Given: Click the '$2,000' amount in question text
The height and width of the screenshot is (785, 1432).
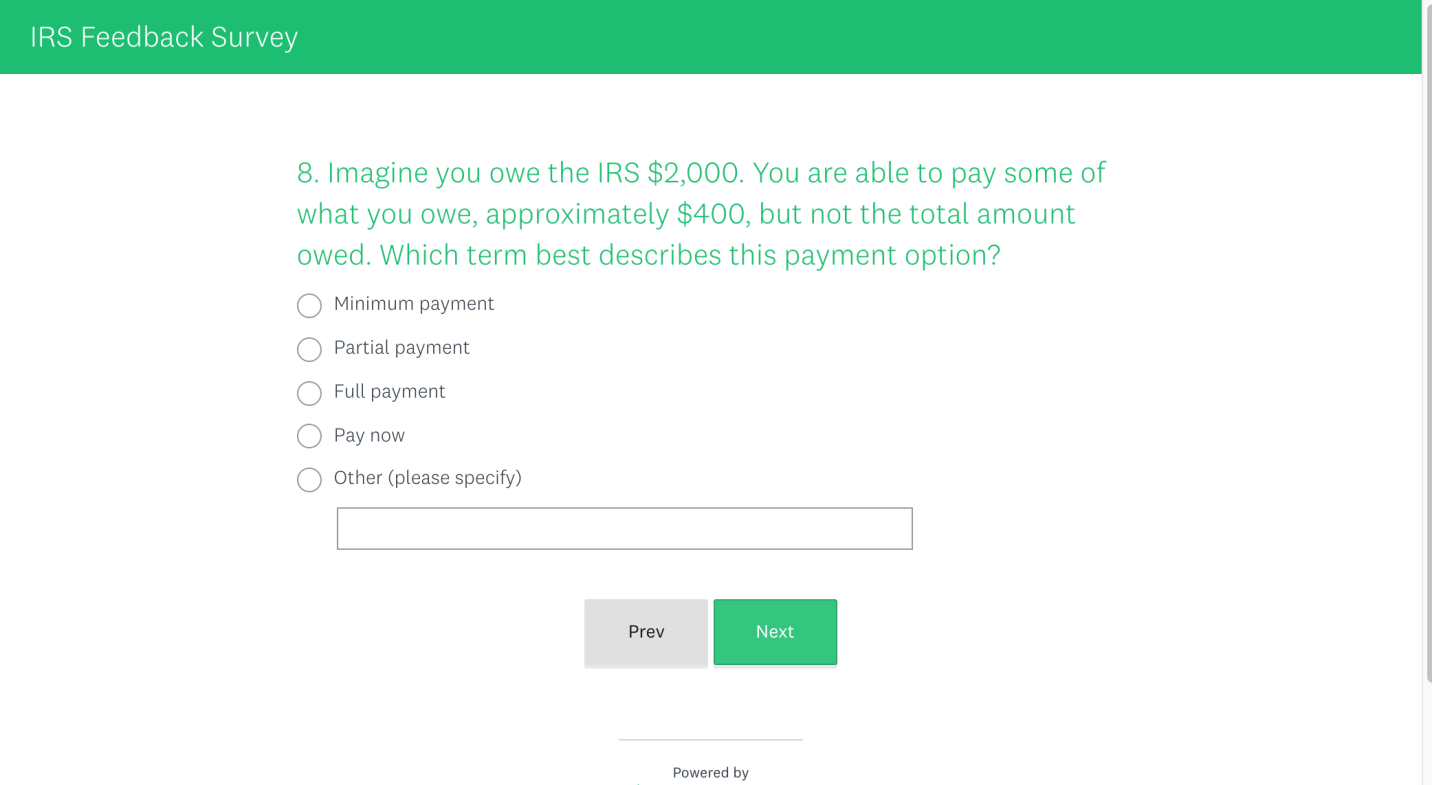Looking at the screenshot, I should pyautogui.click(x=695, y=173).
